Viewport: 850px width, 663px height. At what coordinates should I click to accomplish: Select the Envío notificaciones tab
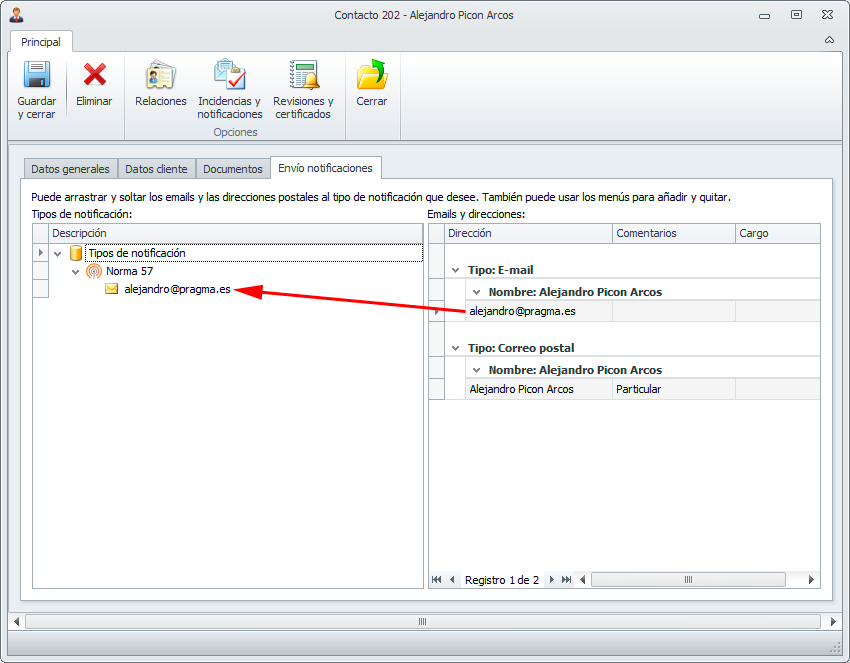(325, 168)
